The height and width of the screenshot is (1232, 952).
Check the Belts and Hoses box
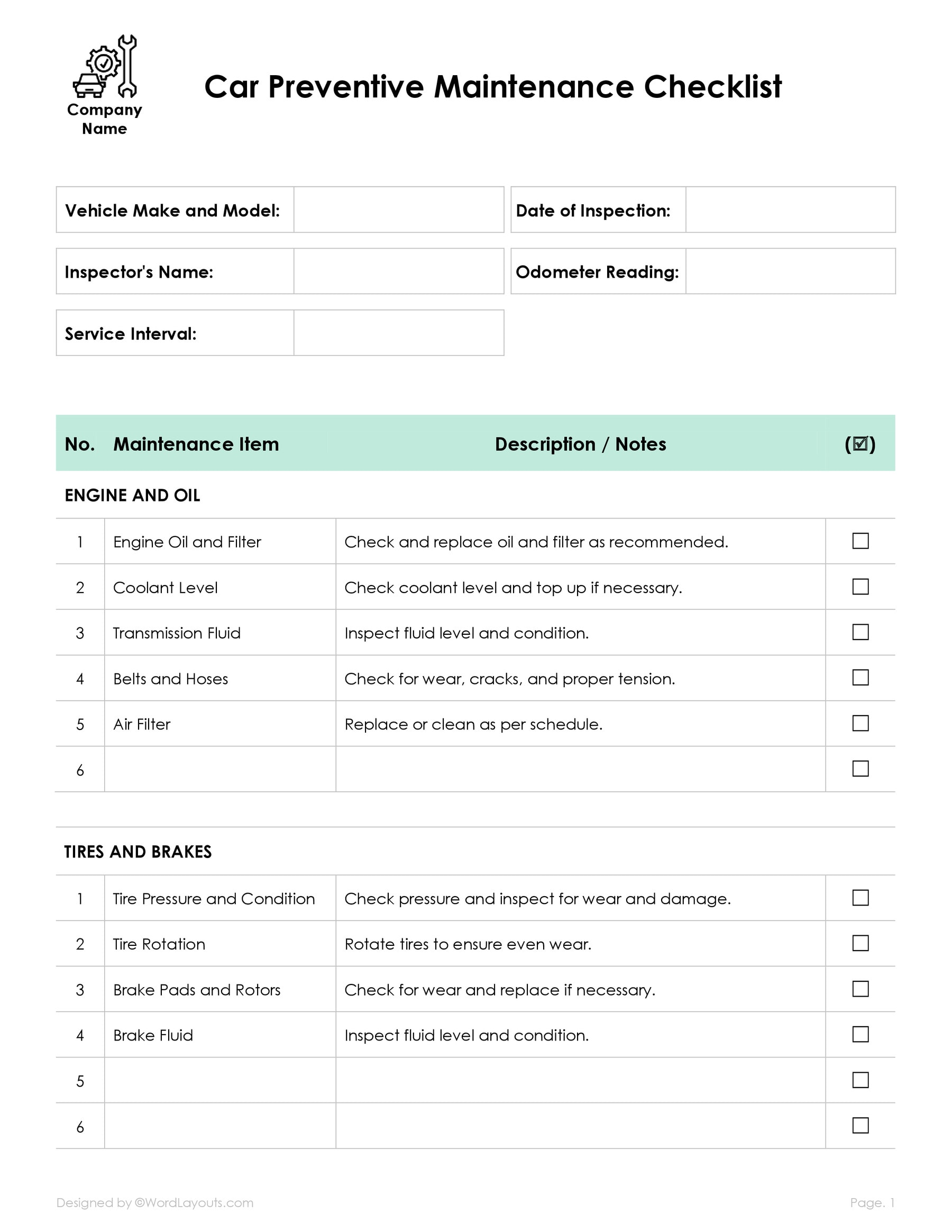pyautogui.click(x=860, y=678)
